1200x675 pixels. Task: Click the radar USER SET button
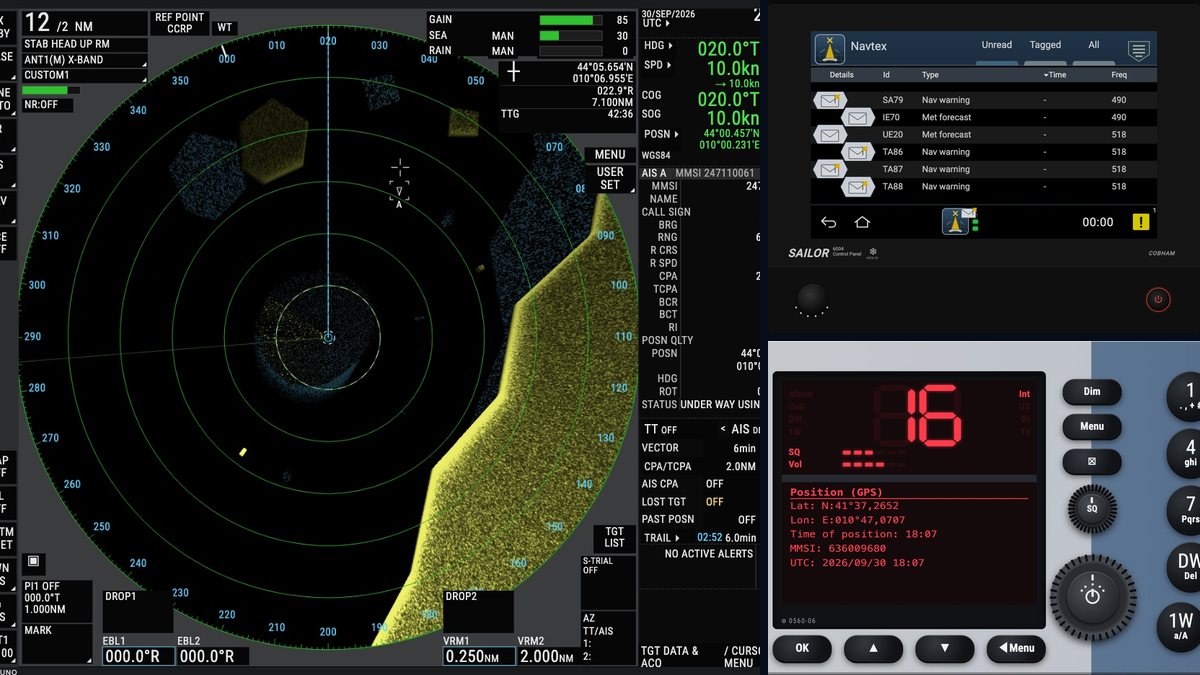pos(610,178)
